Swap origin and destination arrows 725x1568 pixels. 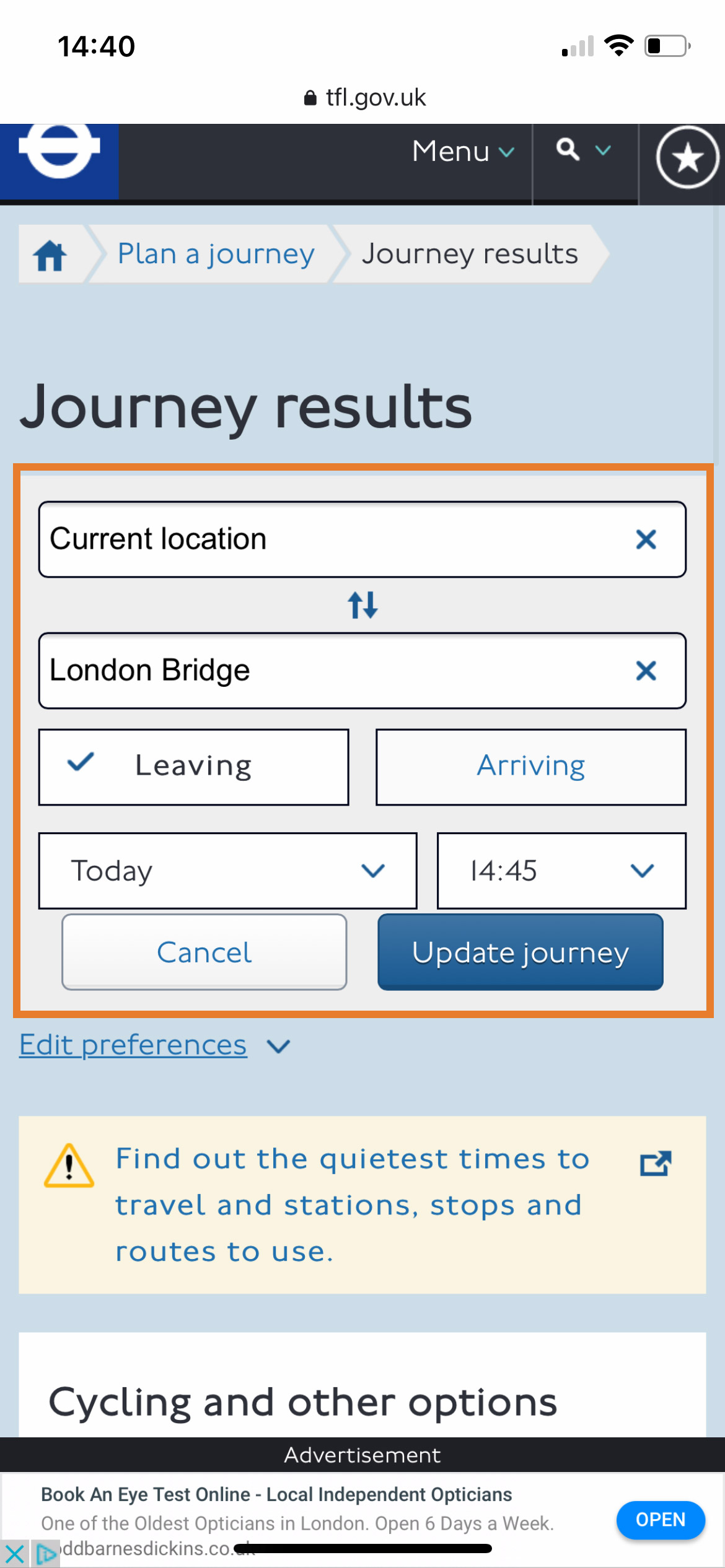pyautogui.click(x=362, y=605)
